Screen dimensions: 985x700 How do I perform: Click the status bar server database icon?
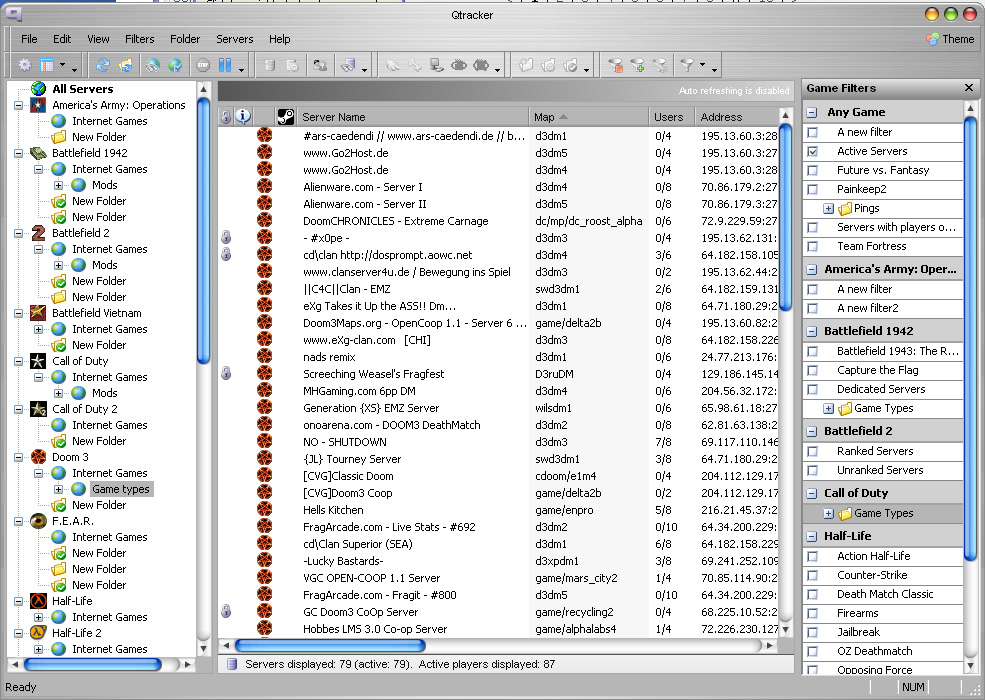(232, 664)
